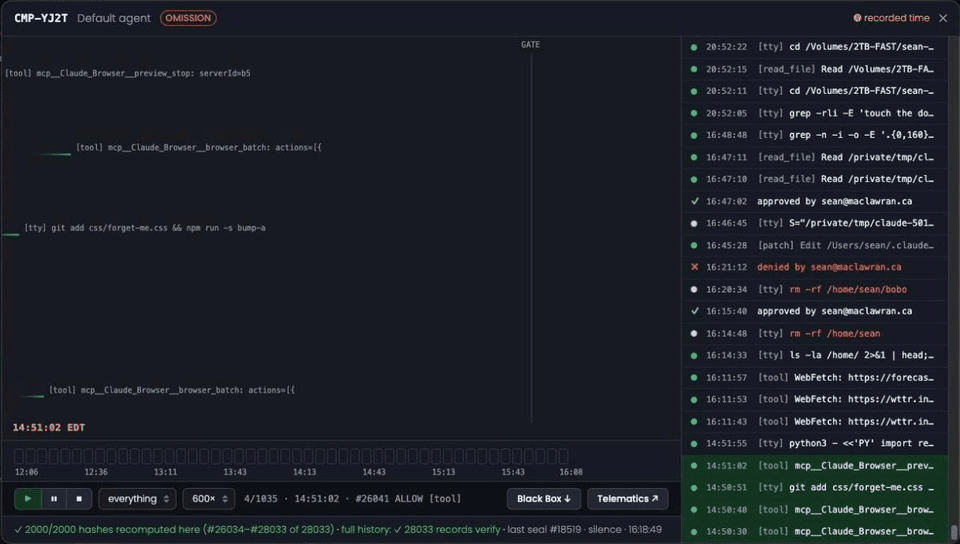Pause the replay

point(54,499)
